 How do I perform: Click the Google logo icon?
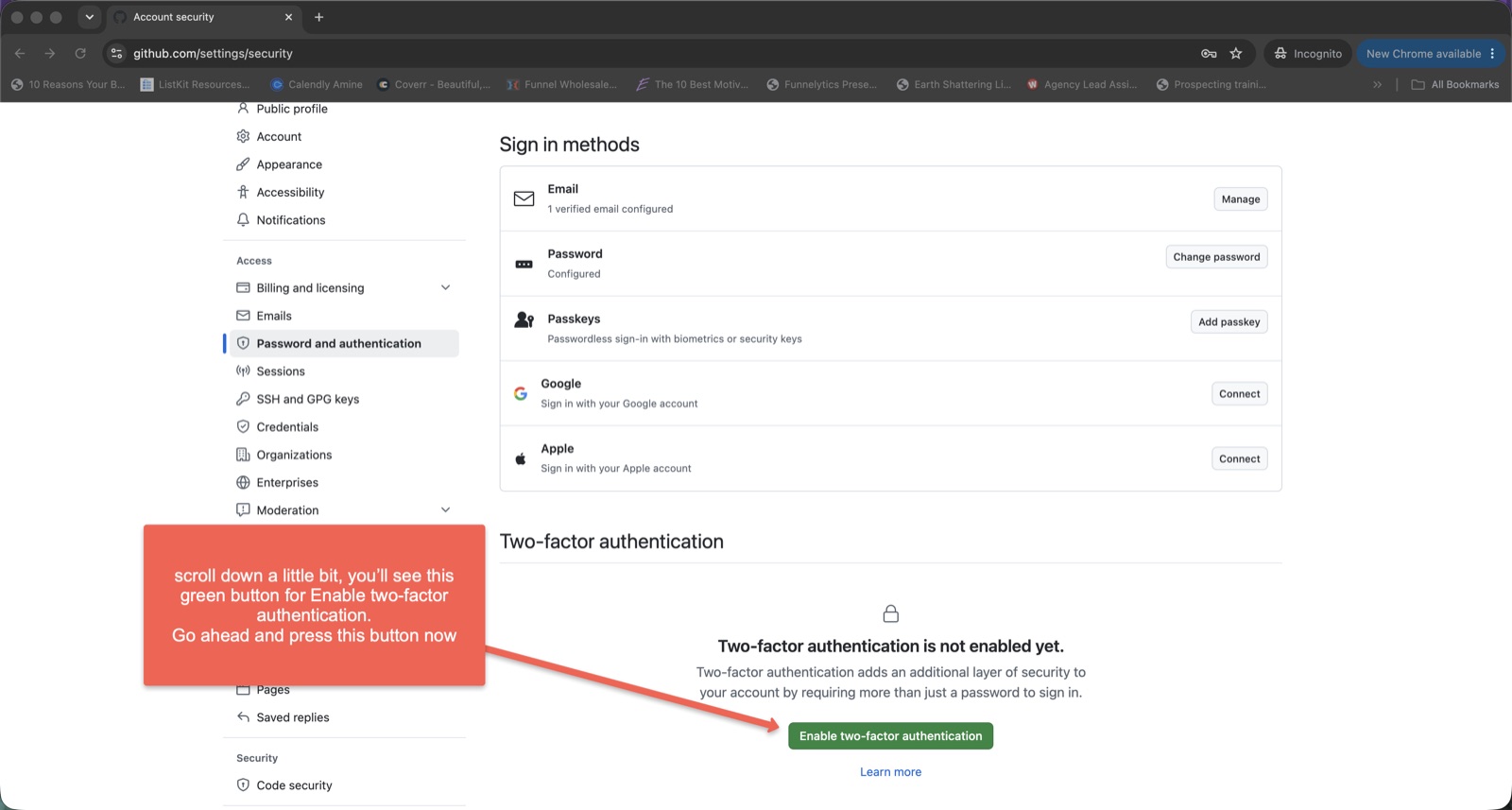521,393
